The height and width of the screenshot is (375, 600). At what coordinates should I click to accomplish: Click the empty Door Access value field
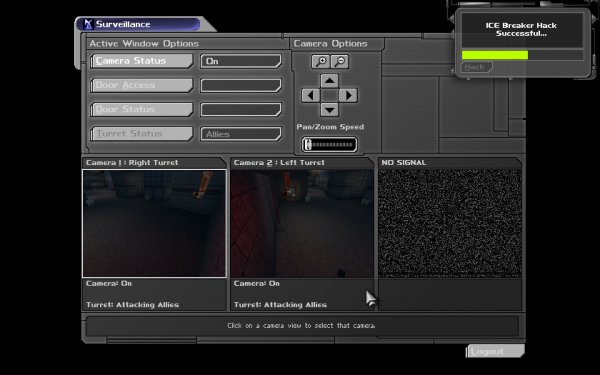(241, 85)
